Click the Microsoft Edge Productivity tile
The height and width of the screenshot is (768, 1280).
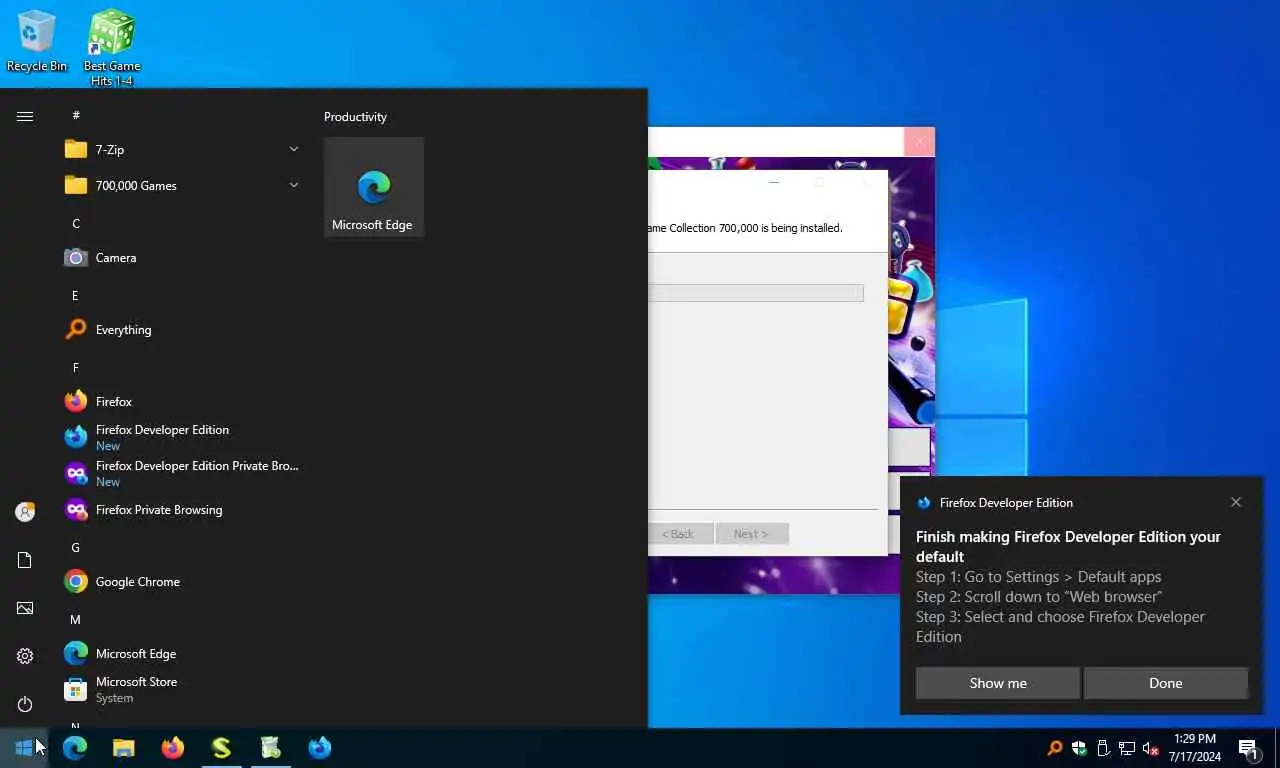tap(374, 187)
